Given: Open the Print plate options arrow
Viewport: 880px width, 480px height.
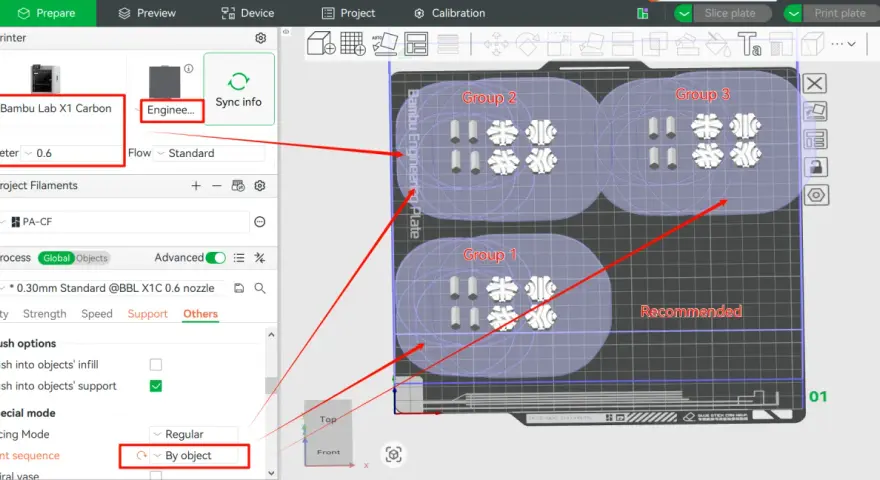Looking at the screenshot, I should [794, 13].
